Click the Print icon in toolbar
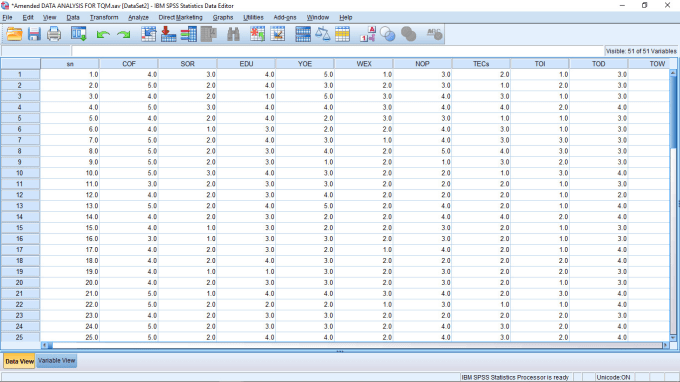The width and height of the screenshot is (680, 382). (x=54, y=34)
